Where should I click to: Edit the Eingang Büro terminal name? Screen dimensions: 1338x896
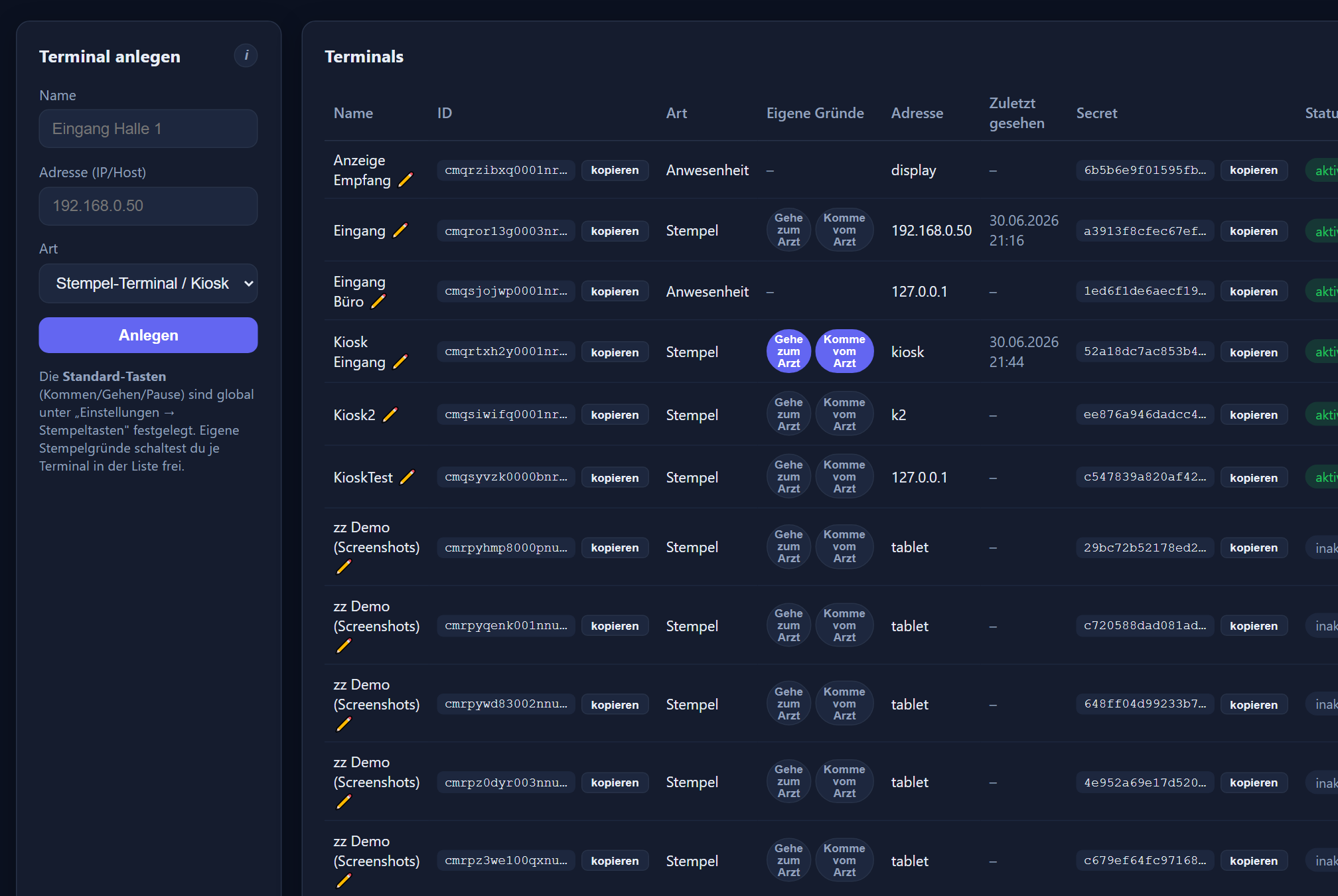tap(378, 301)
